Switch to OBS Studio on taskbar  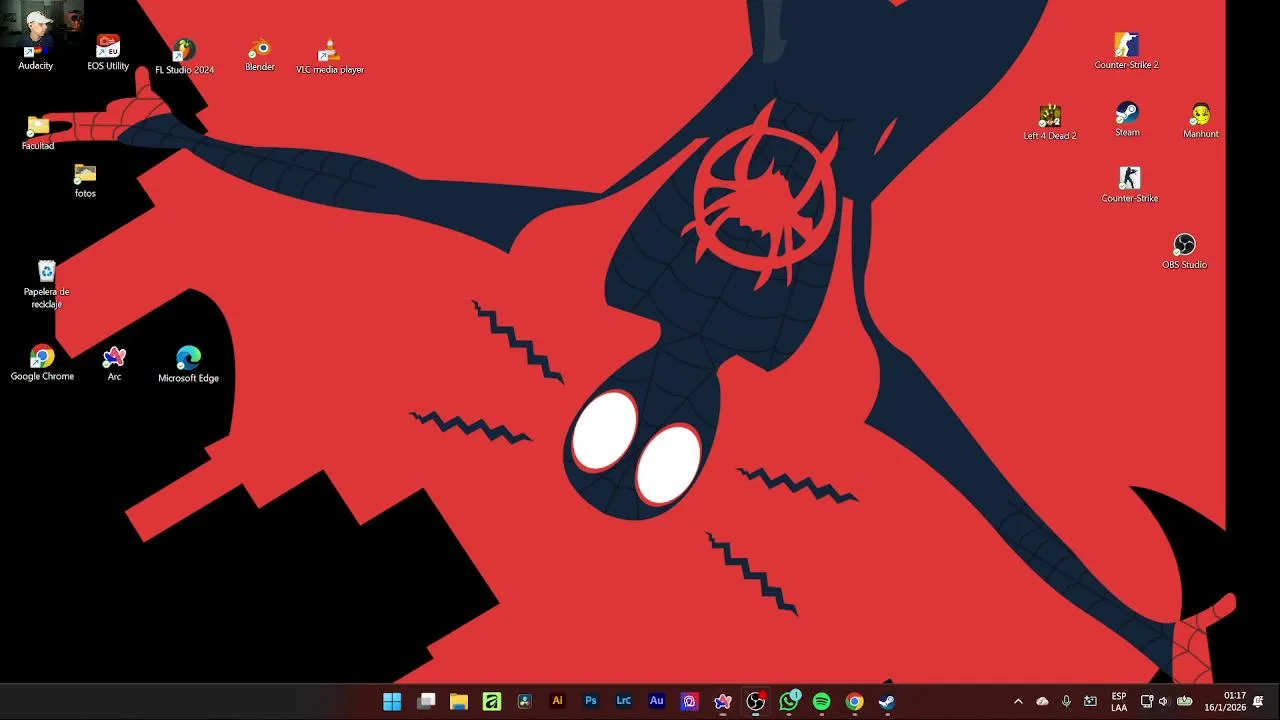[756, 702]
